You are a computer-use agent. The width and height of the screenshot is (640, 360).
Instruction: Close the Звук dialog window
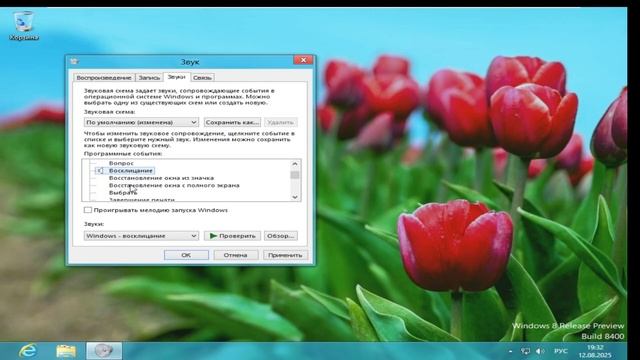click(x=303, y=60)
